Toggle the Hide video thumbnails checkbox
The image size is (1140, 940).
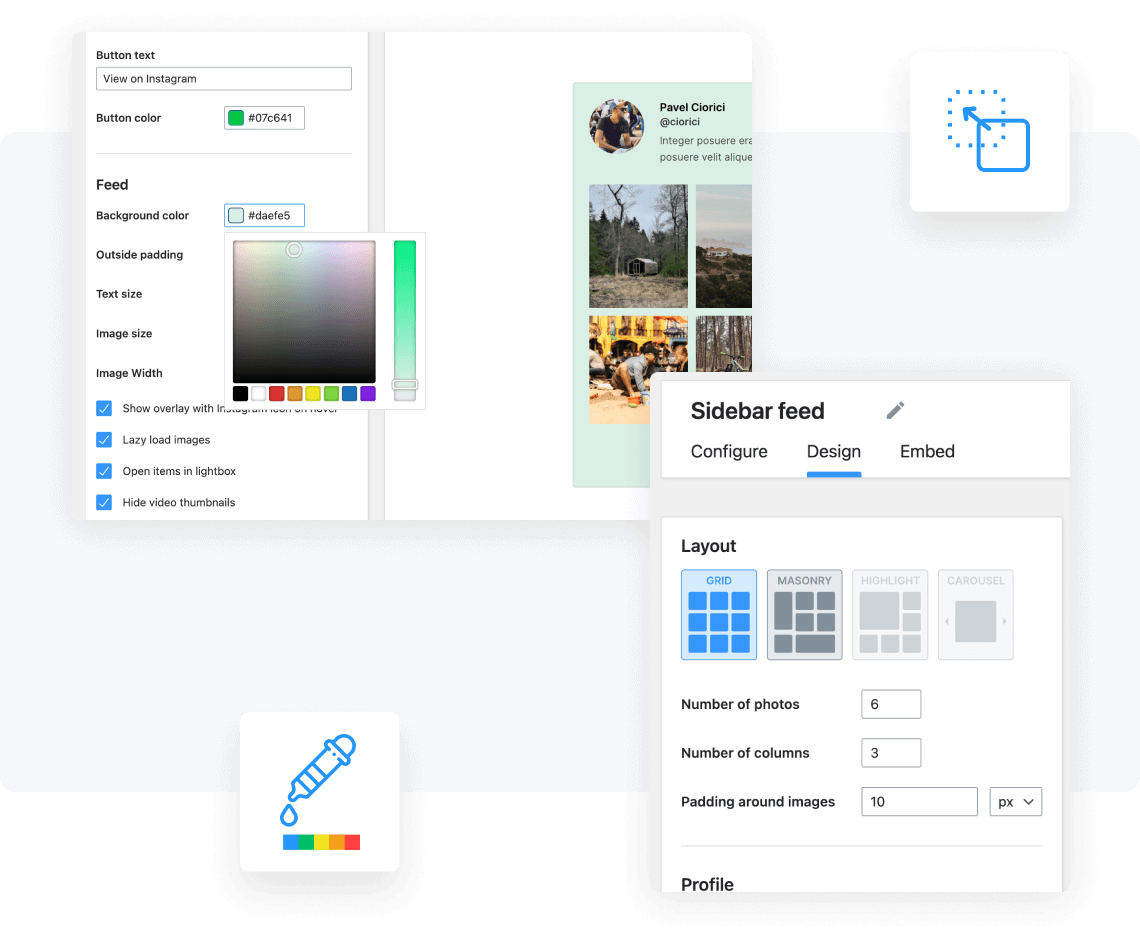pos(104,502)
